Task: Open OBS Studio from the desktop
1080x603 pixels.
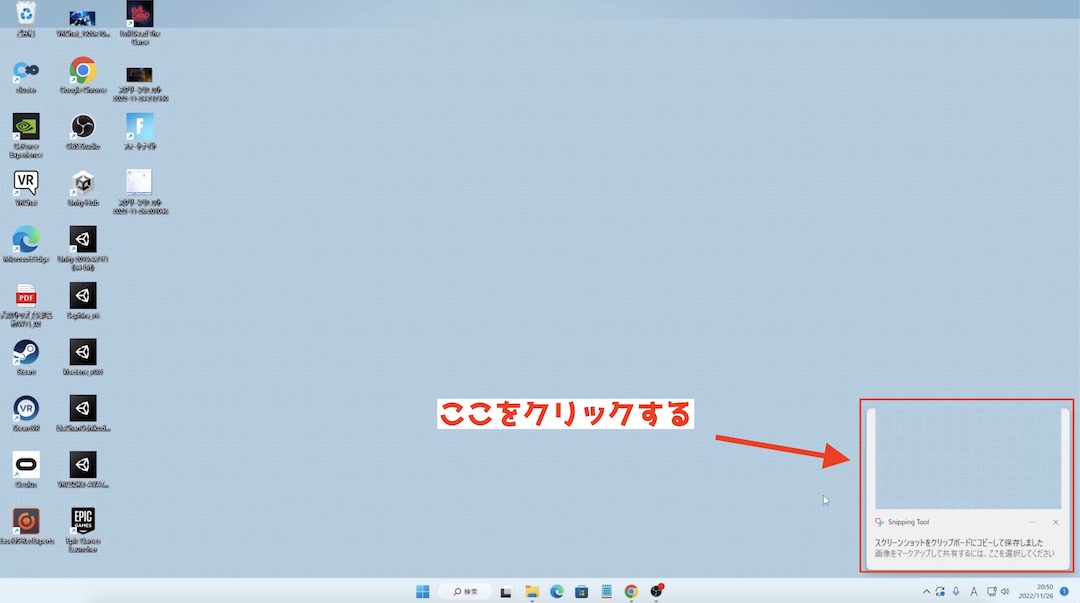Action: coord(81,128)
